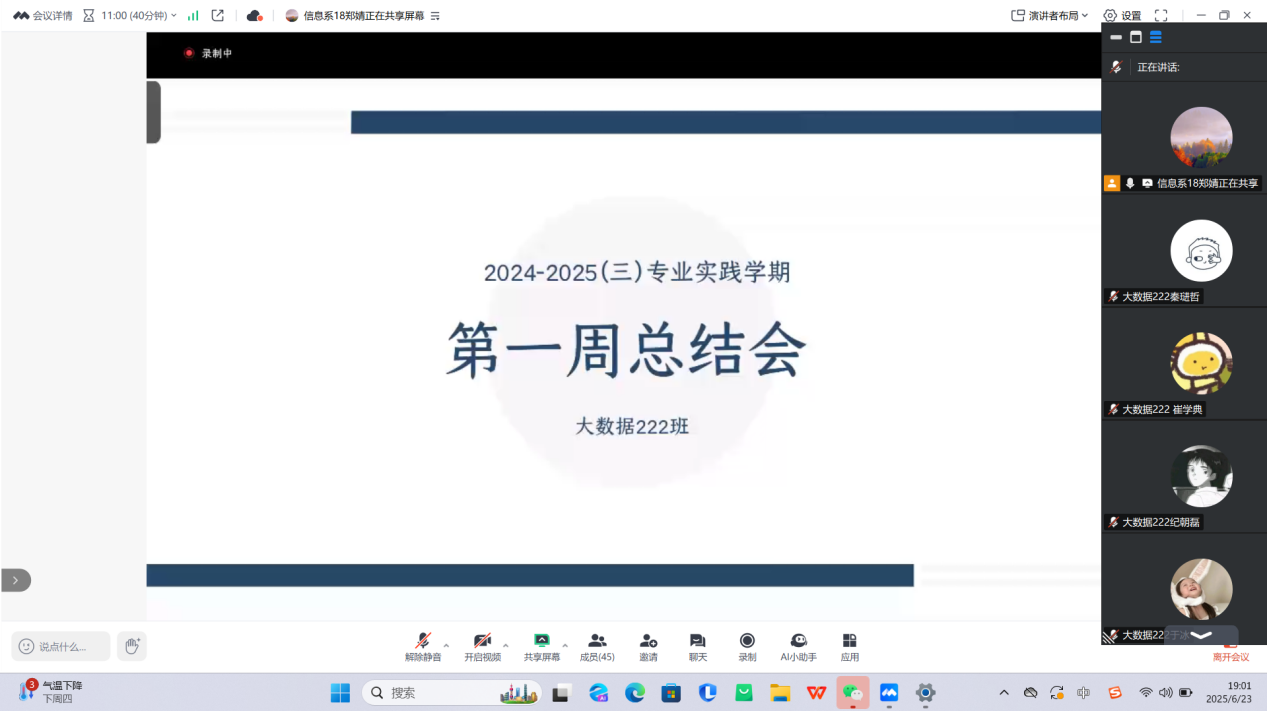The width and height of the screenshot is (1267, 711).
Task: Switch participant panel to list view
Action: click(1155, 37)
